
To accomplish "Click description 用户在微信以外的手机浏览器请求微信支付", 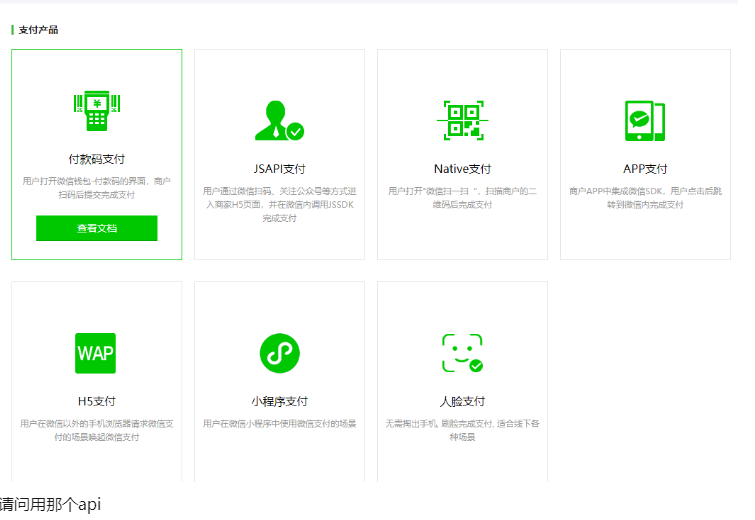I will pyautogui.click(x=97, y=430).
